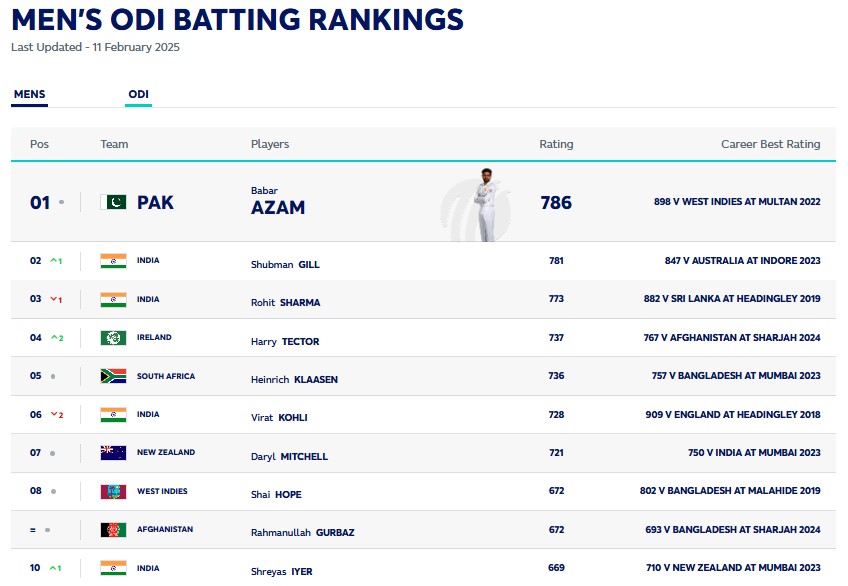Click the Afghanistan flag icon
This screenshot has width=848, height=586.
[113, 530]
